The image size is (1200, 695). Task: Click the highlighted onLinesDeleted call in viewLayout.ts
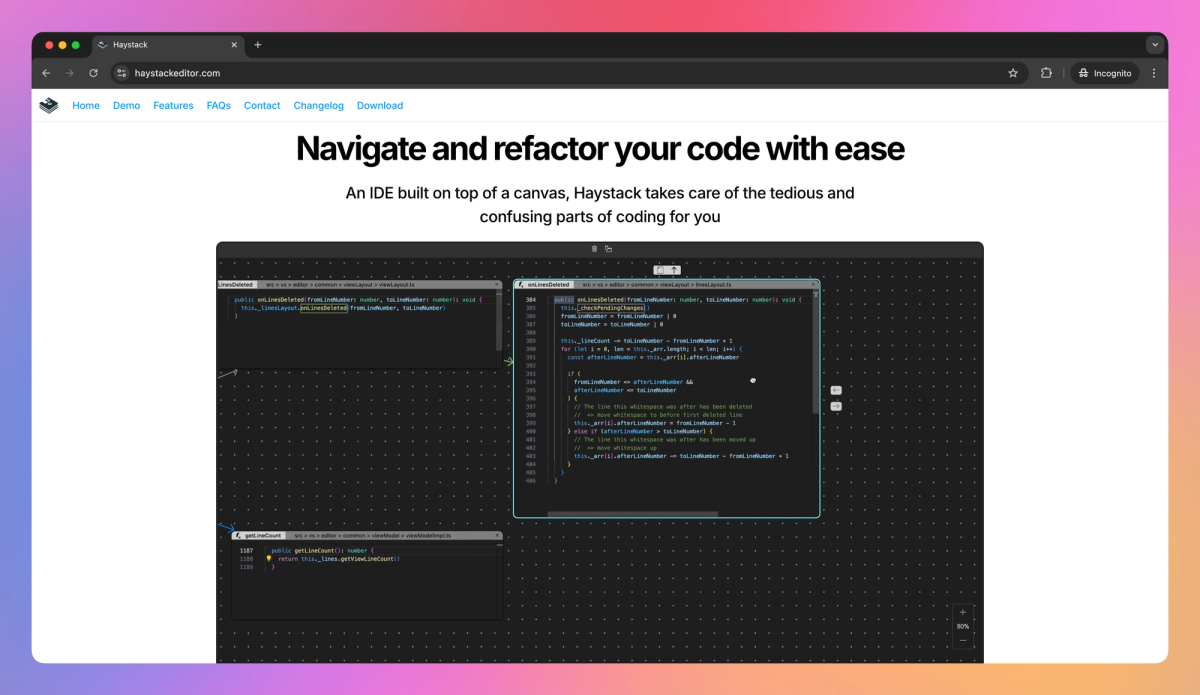pyautogui.click(x=323, y=308)
